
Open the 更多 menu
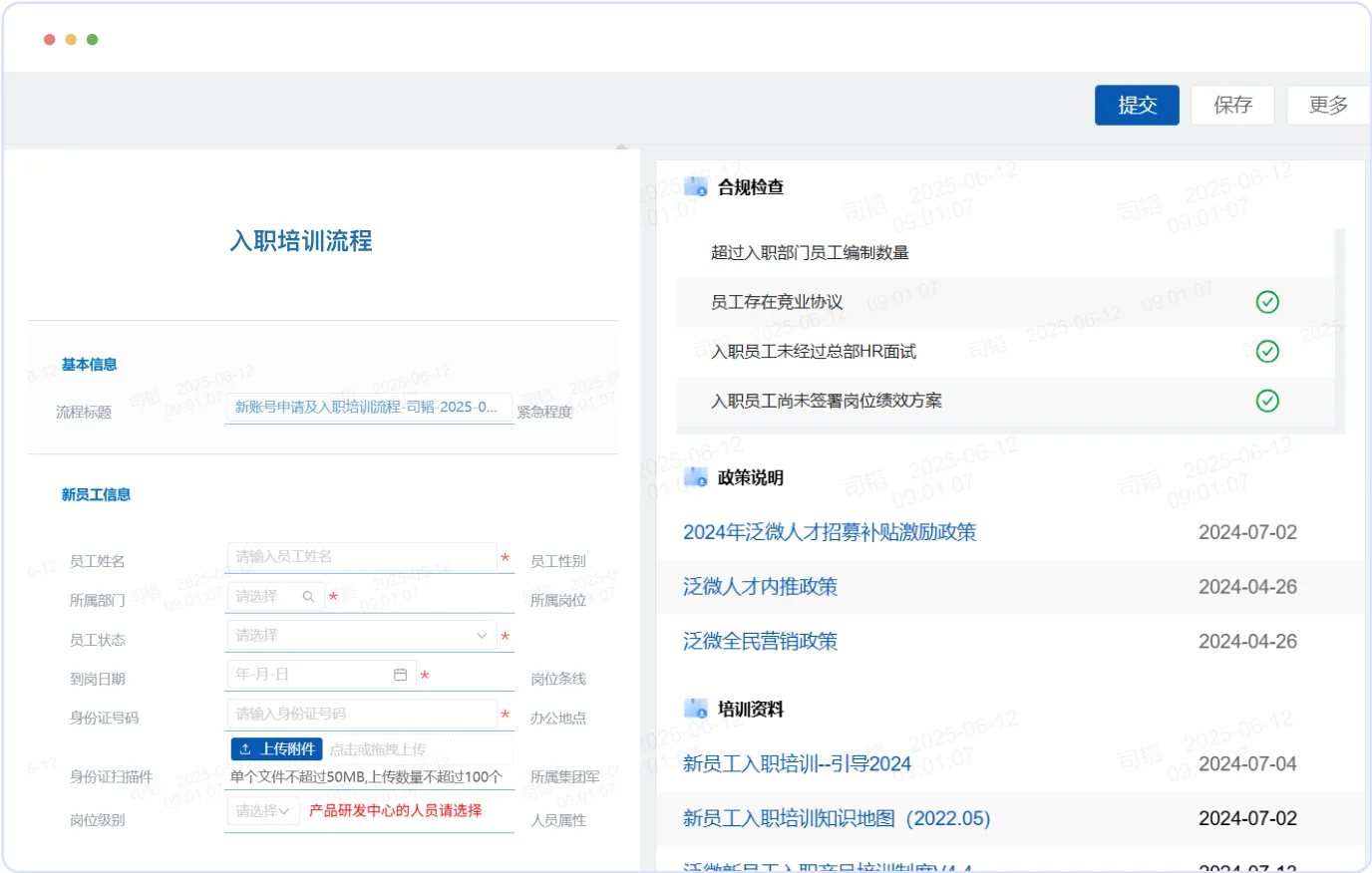(x=1328, y=105)
